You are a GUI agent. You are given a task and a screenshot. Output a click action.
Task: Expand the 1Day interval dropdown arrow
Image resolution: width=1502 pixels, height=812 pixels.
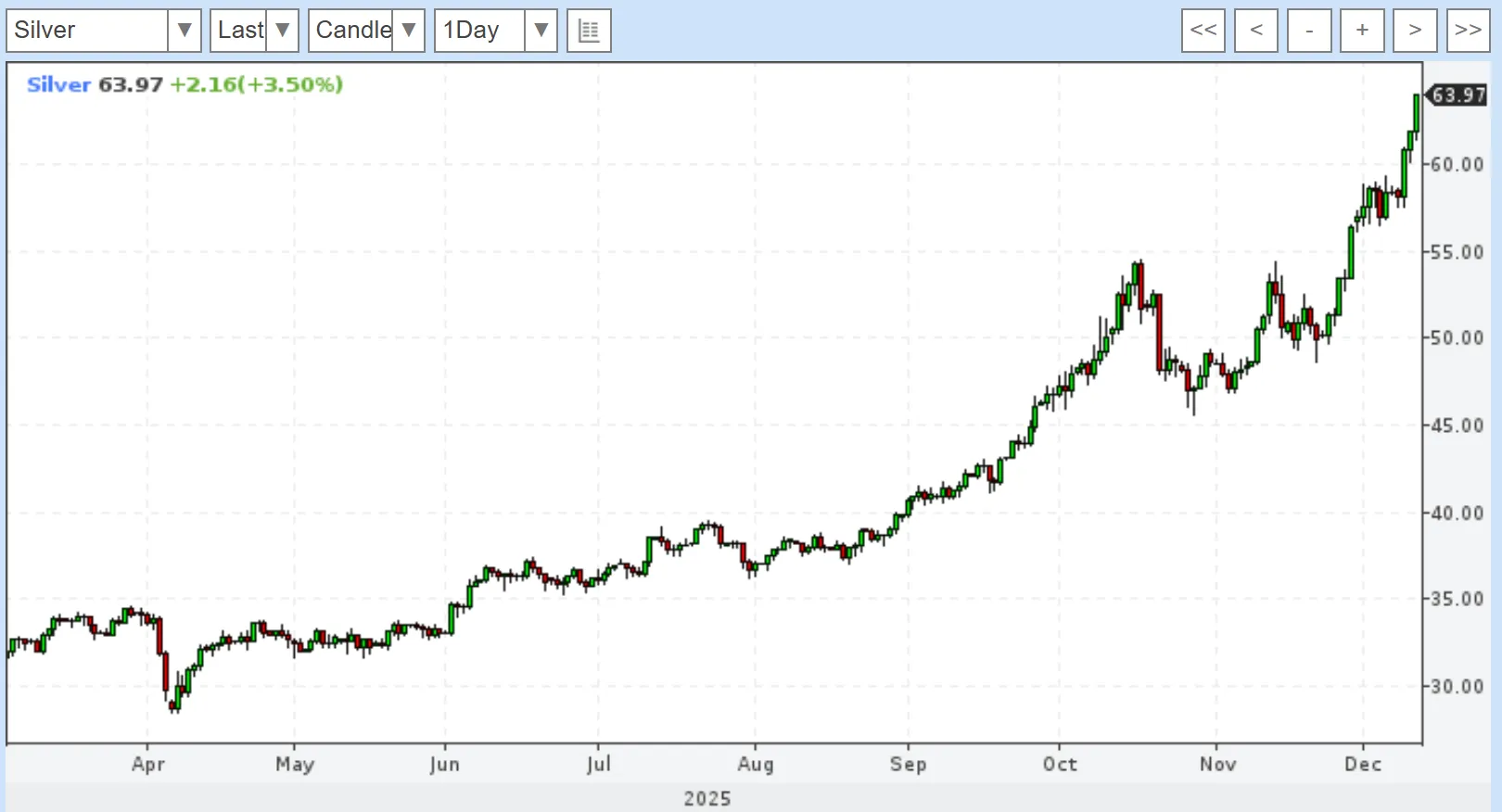pyautogui.click(x=541, y=31)
